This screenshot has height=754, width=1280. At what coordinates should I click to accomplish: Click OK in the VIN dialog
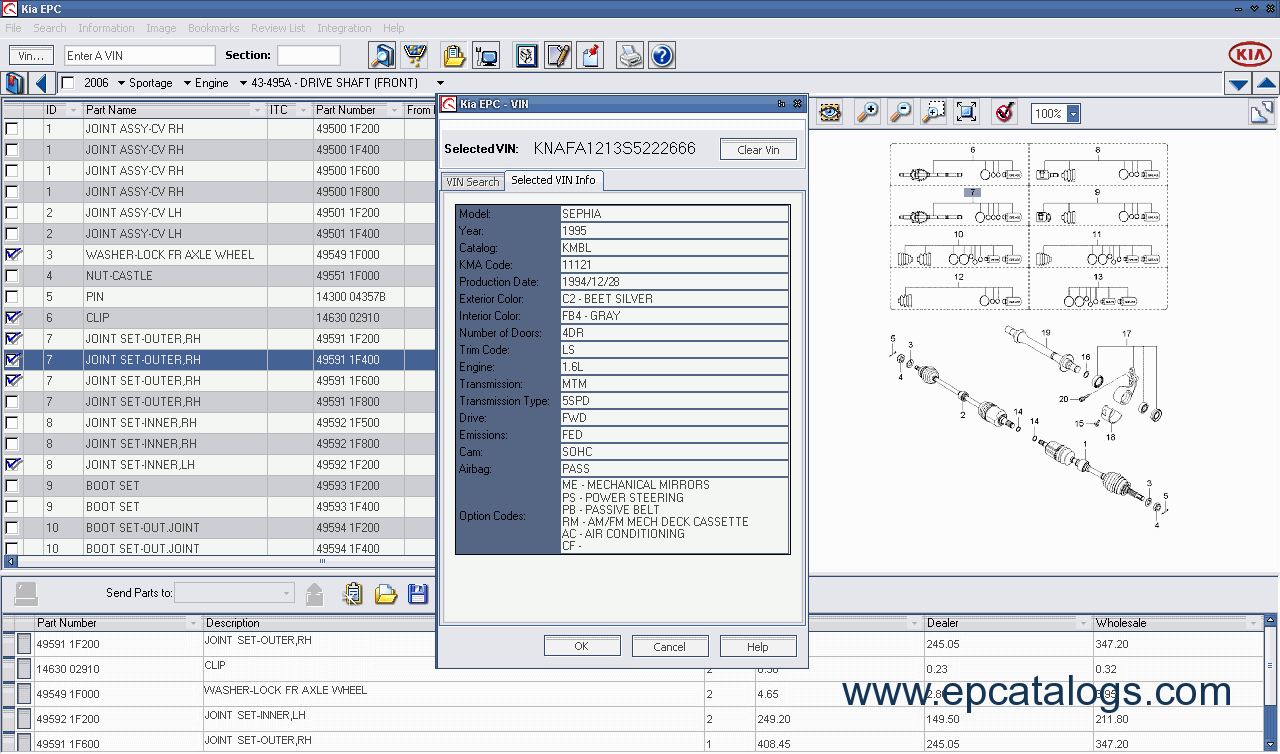(581, 646)
